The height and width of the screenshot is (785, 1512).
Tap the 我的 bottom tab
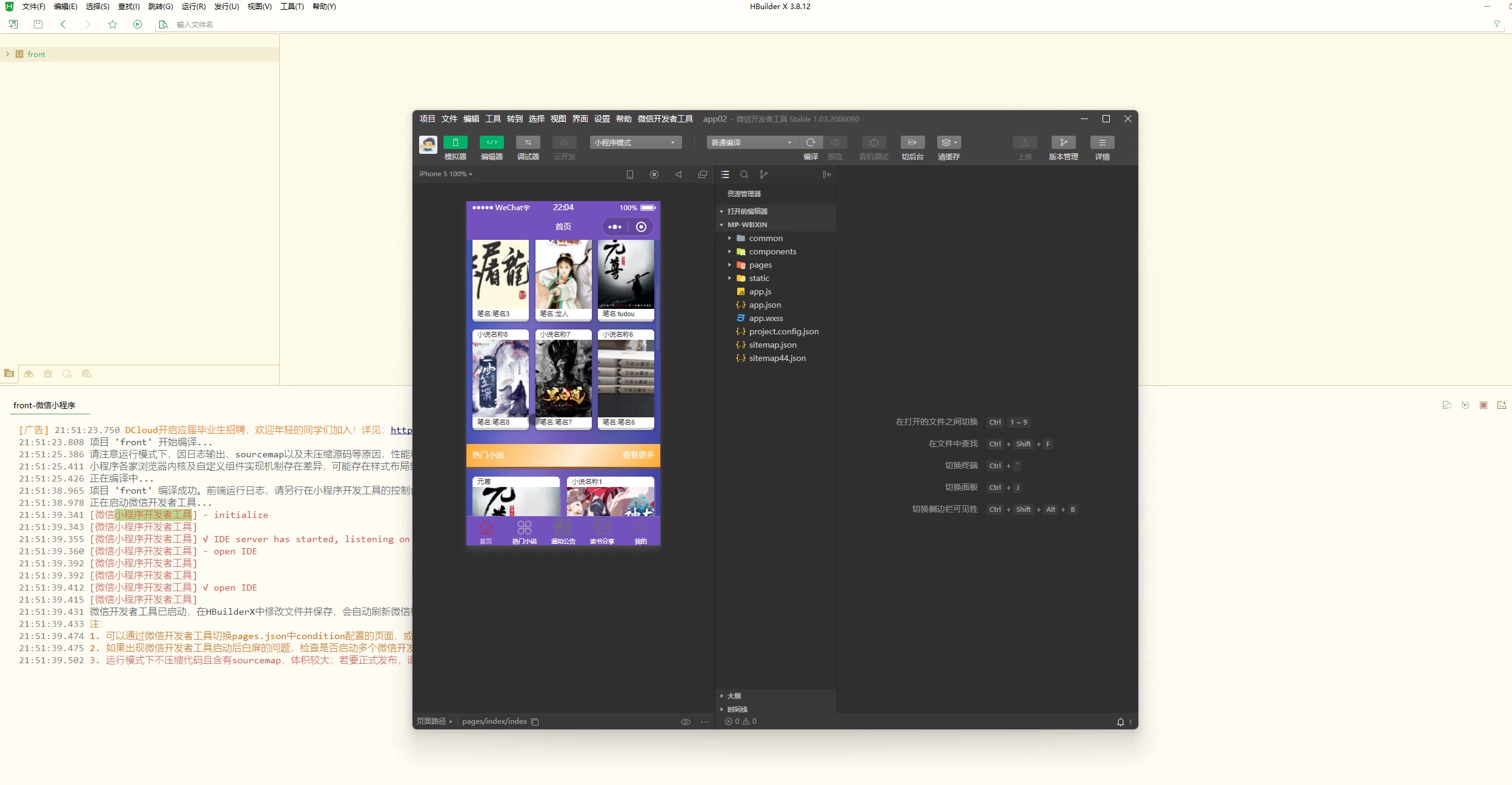point(641,532)
